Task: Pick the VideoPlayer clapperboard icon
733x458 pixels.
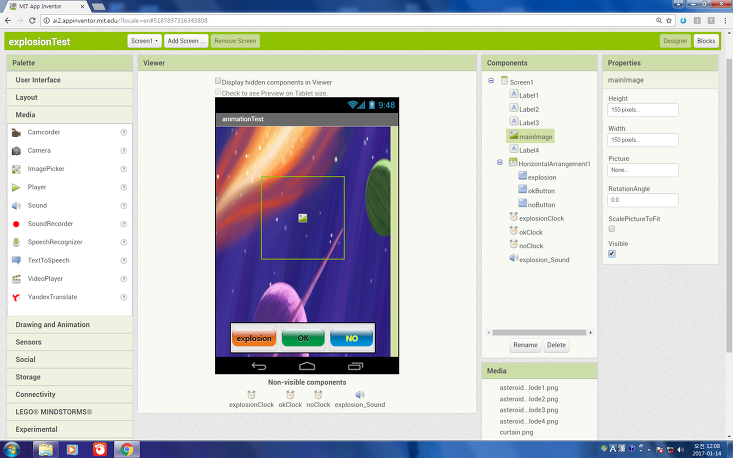Action: coord(16,279)
